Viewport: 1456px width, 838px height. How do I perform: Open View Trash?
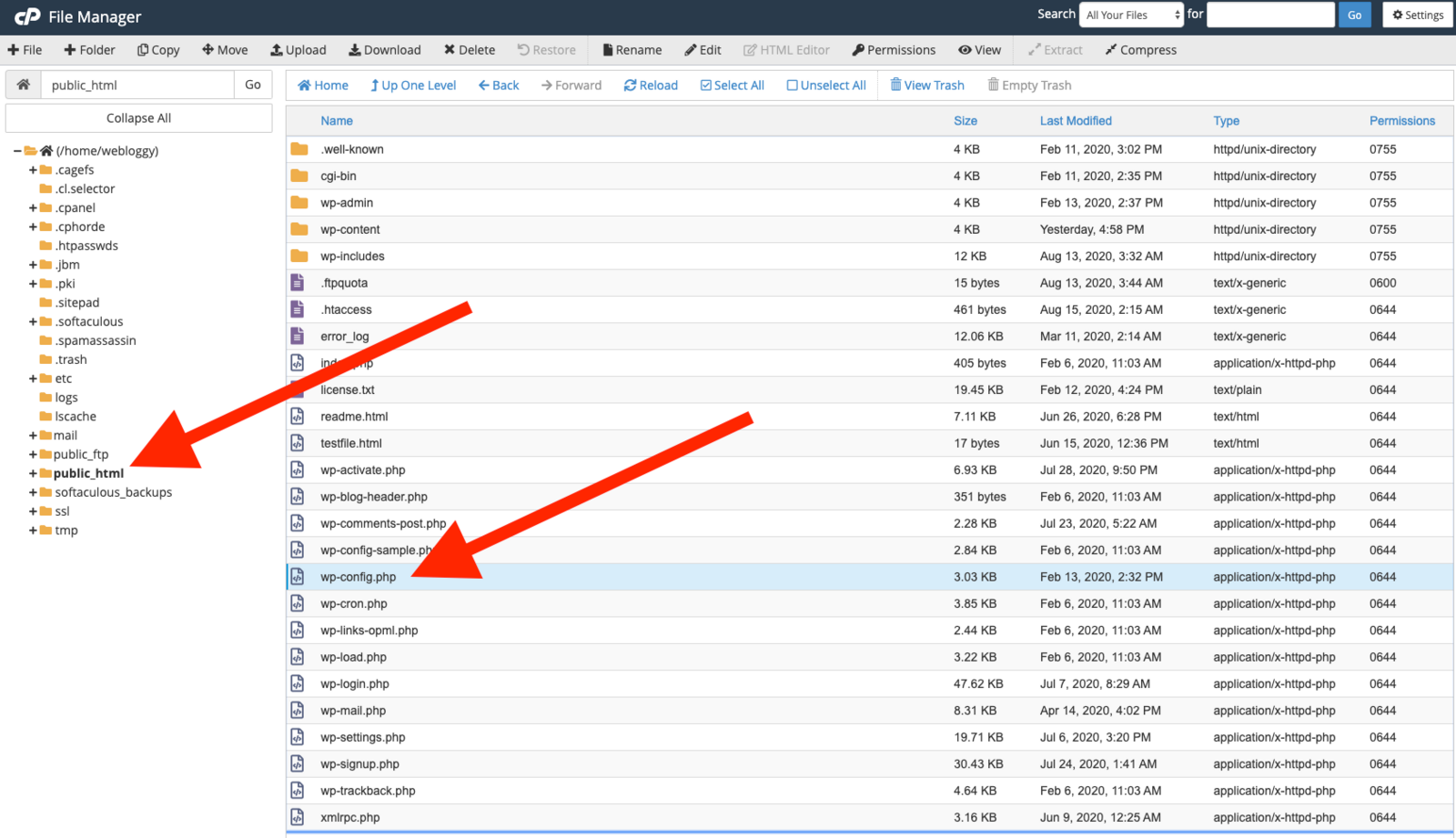[927, 86]
